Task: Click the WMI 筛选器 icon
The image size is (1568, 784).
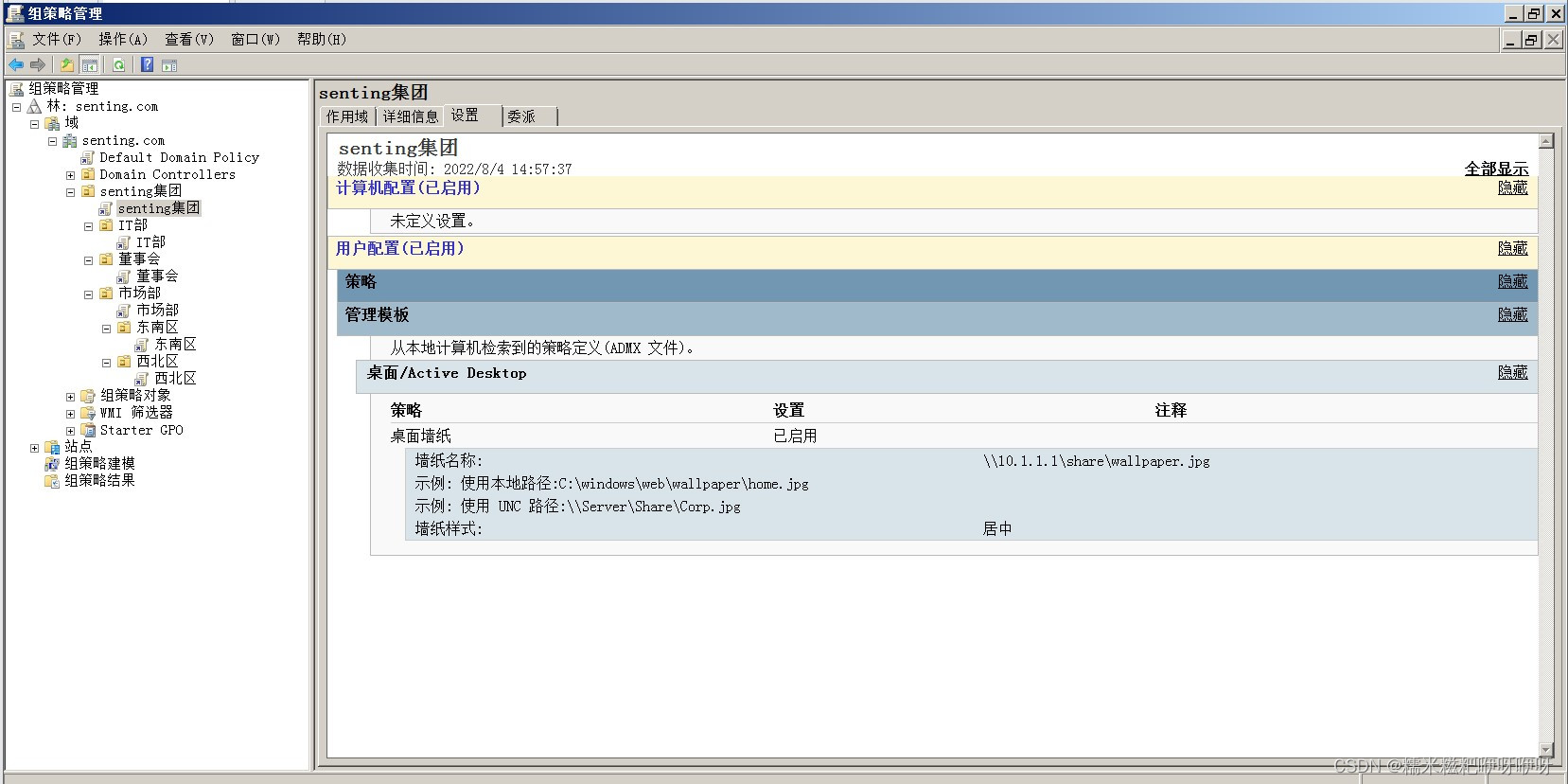Action: [88, 413]
